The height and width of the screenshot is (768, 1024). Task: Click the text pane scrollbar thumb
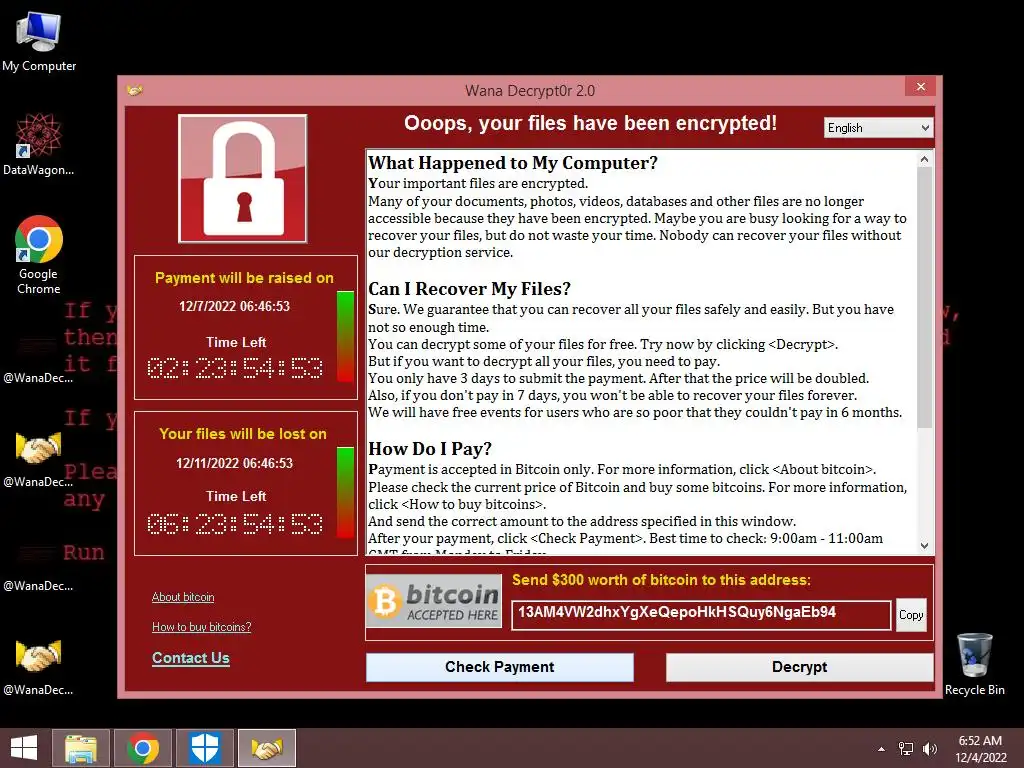[x=924, y=298]
